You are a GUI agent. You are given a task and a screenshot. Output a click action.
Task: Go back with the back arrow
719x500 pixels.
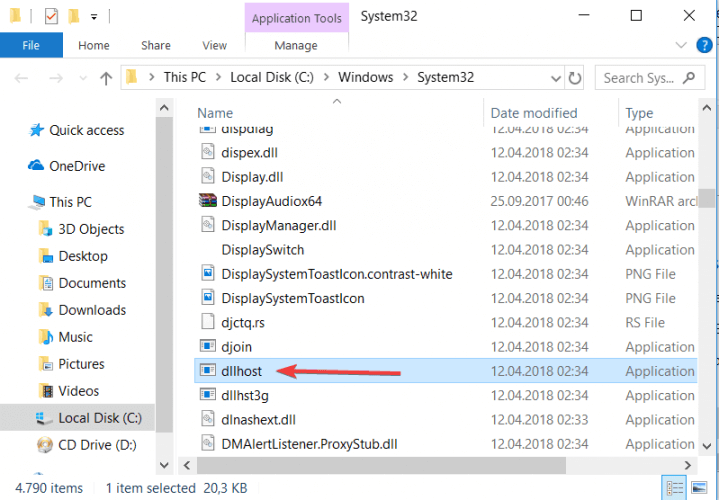[21, 78]
